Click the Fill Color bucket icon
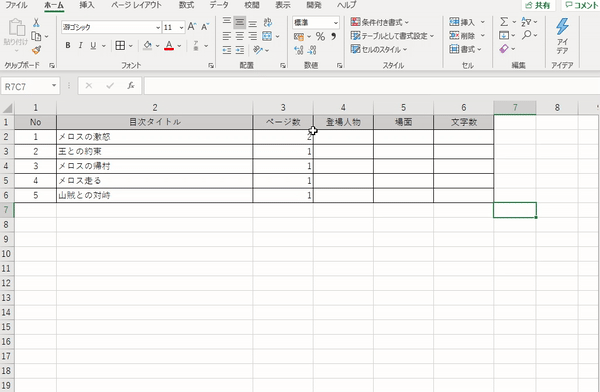 pos(147,46)
